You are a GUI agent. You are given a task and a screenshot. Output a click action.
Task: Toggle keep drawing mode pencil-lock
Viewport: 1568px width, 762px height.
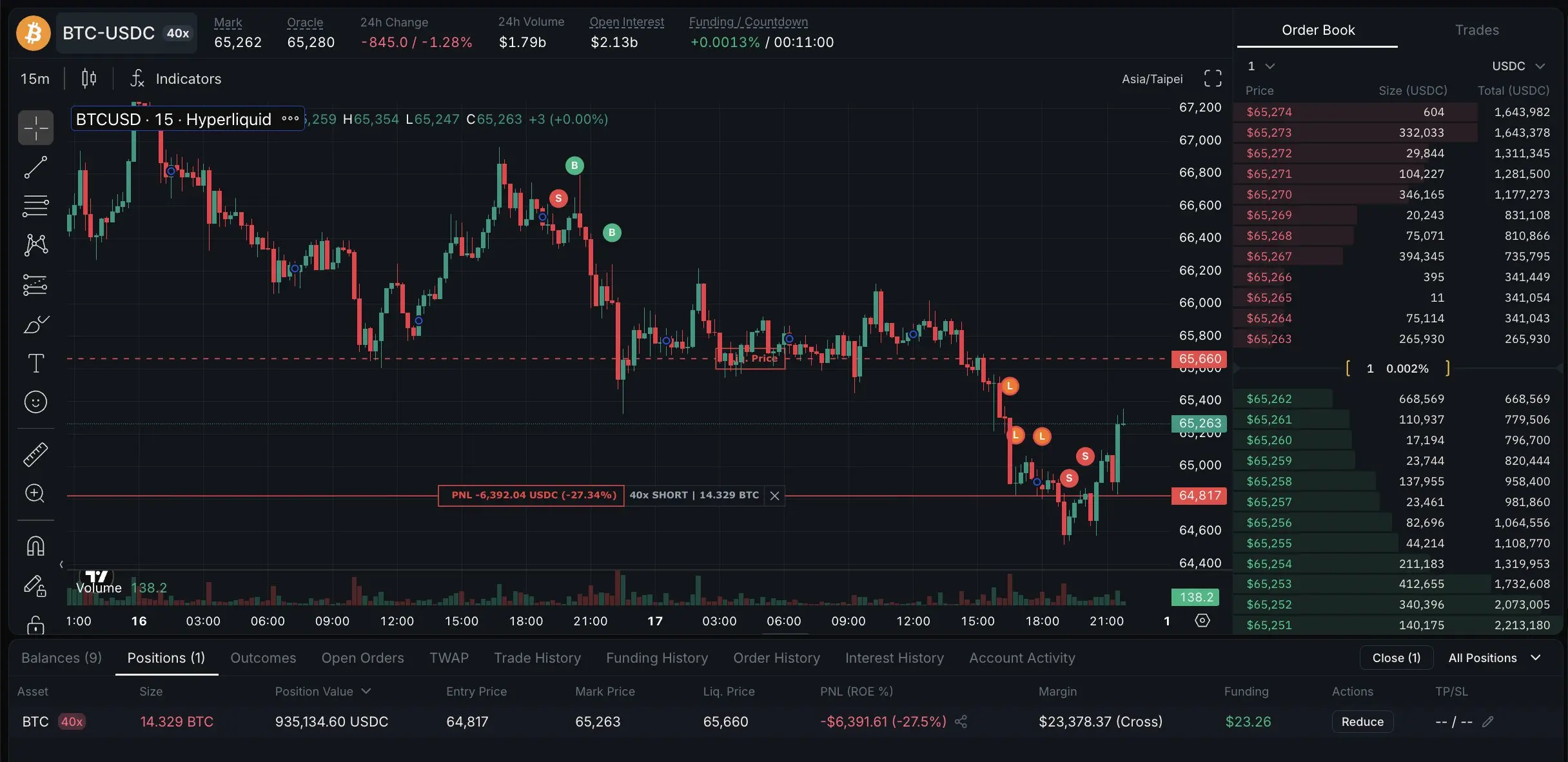[35, 585]
